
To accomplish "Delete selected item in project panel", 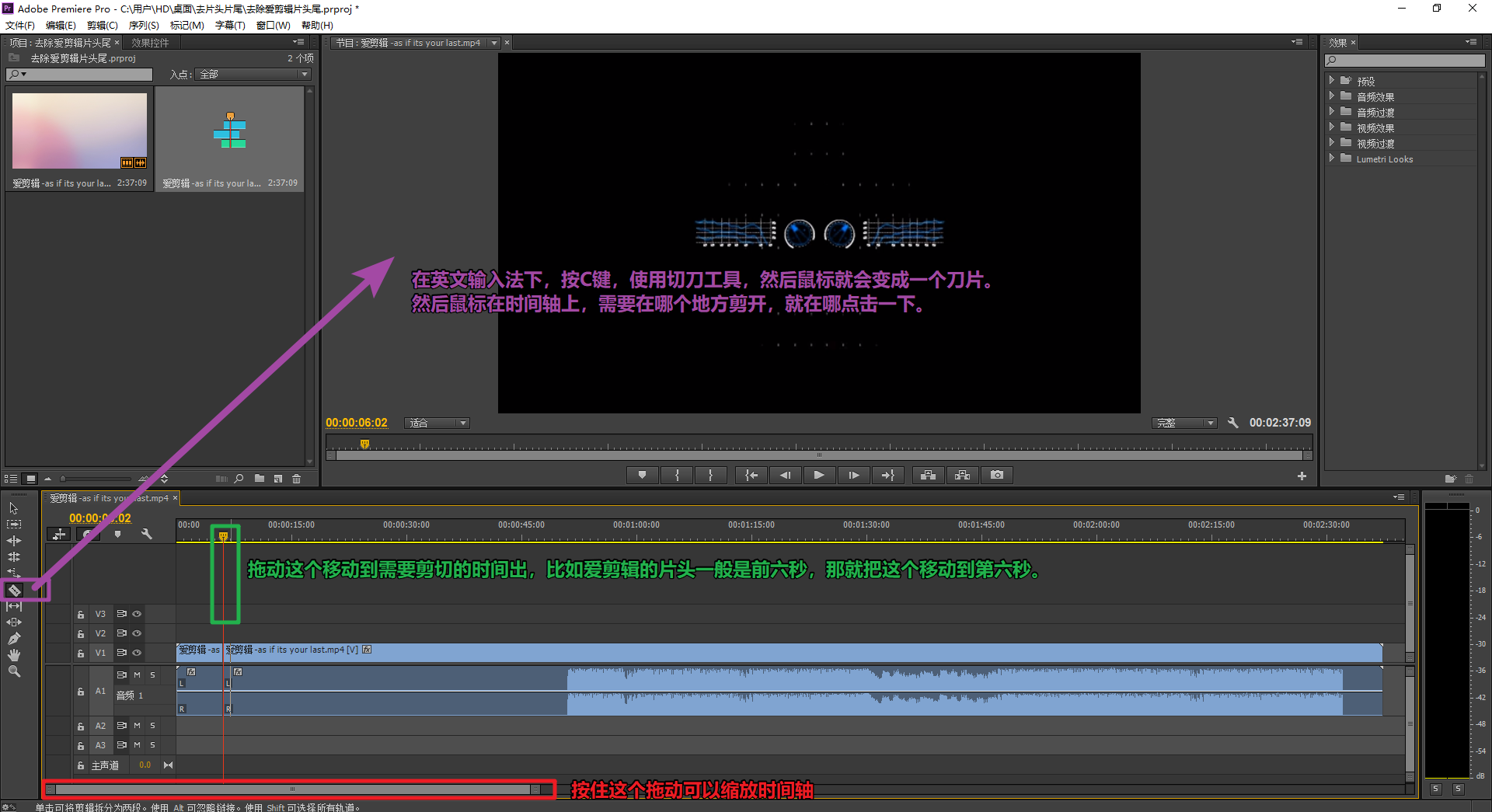I will point(296,479).
